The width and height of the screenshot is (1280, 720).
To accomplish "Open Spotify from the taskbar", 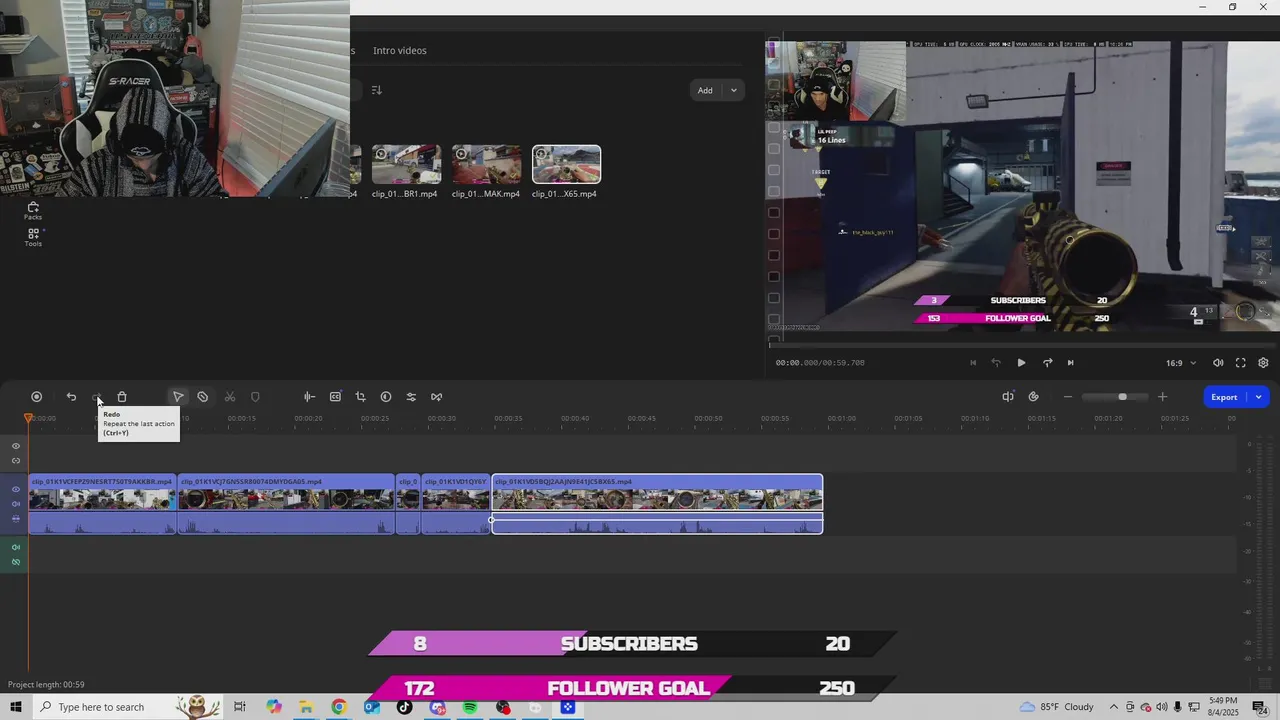I will click(x=470, y=707).
